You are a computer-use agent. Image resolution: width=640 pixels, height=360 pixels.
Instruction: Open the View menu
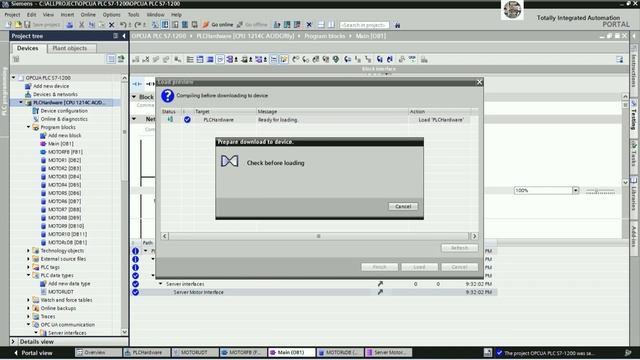coord(48,15)
